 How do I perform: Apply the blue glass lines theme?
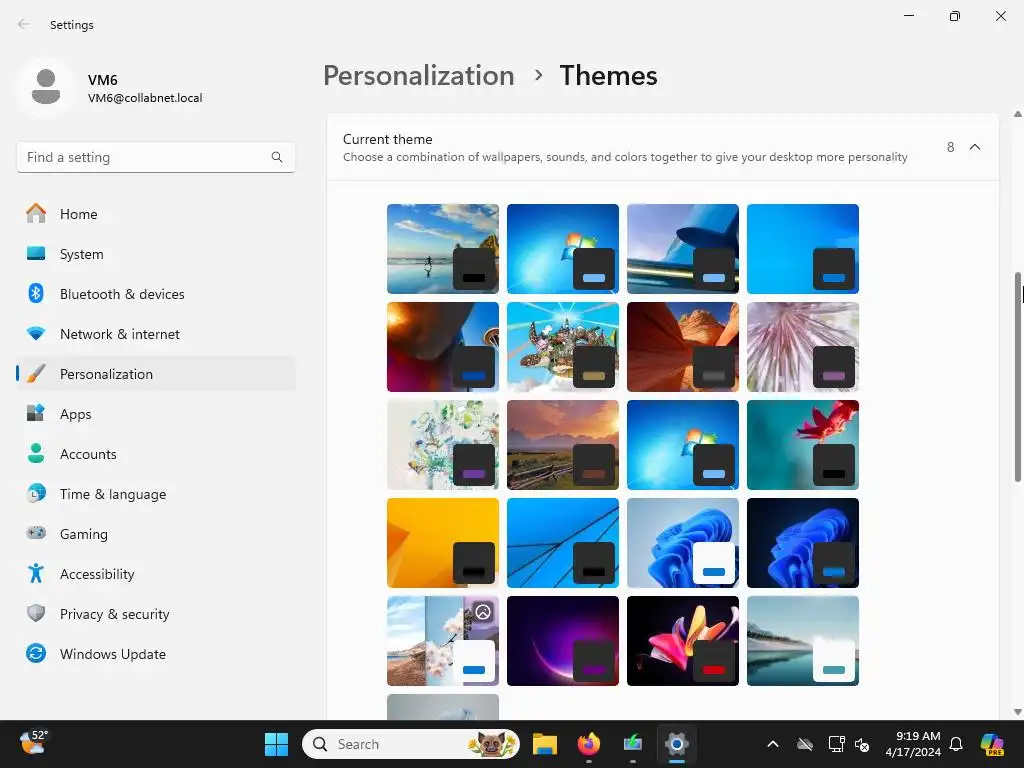coord(563,543)
